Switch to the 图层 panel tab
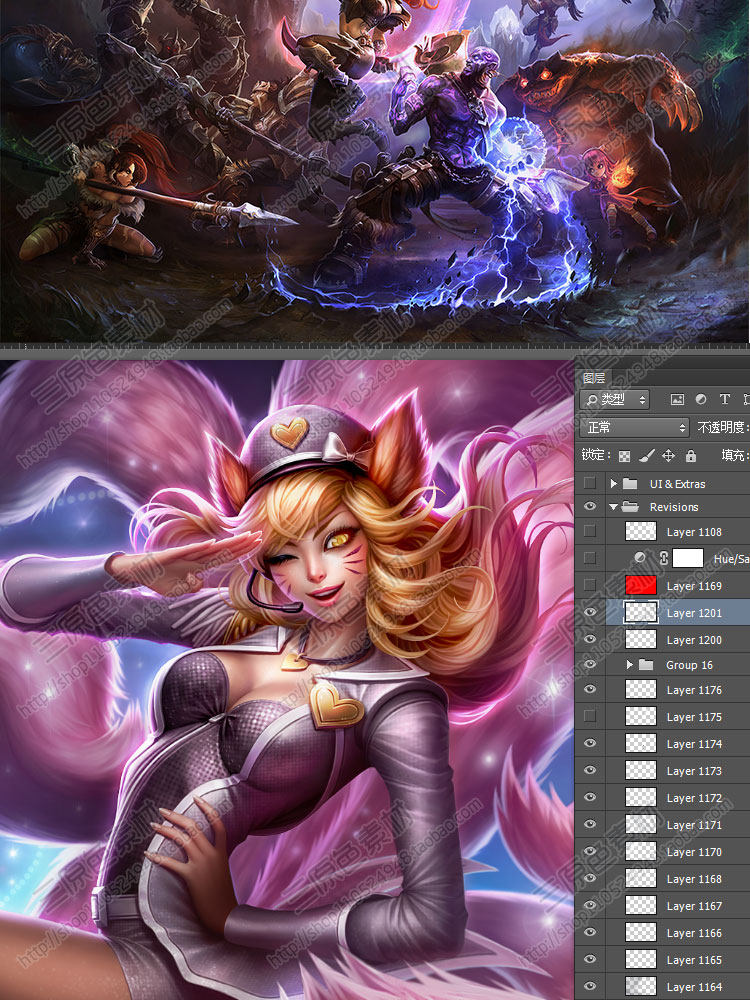The width and height of the screenshot is (750, 1000). [x=594, y=378]
